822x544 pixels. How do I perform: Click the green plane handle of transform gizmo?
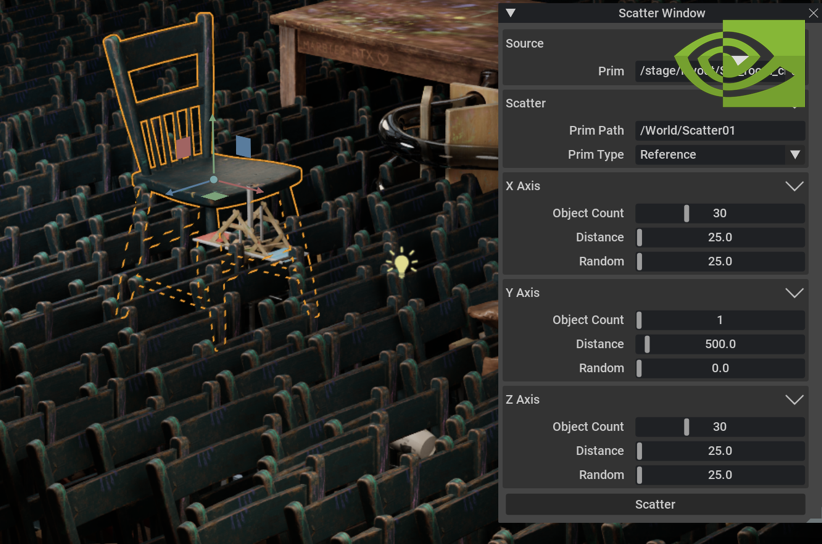(x=217, y=197)
